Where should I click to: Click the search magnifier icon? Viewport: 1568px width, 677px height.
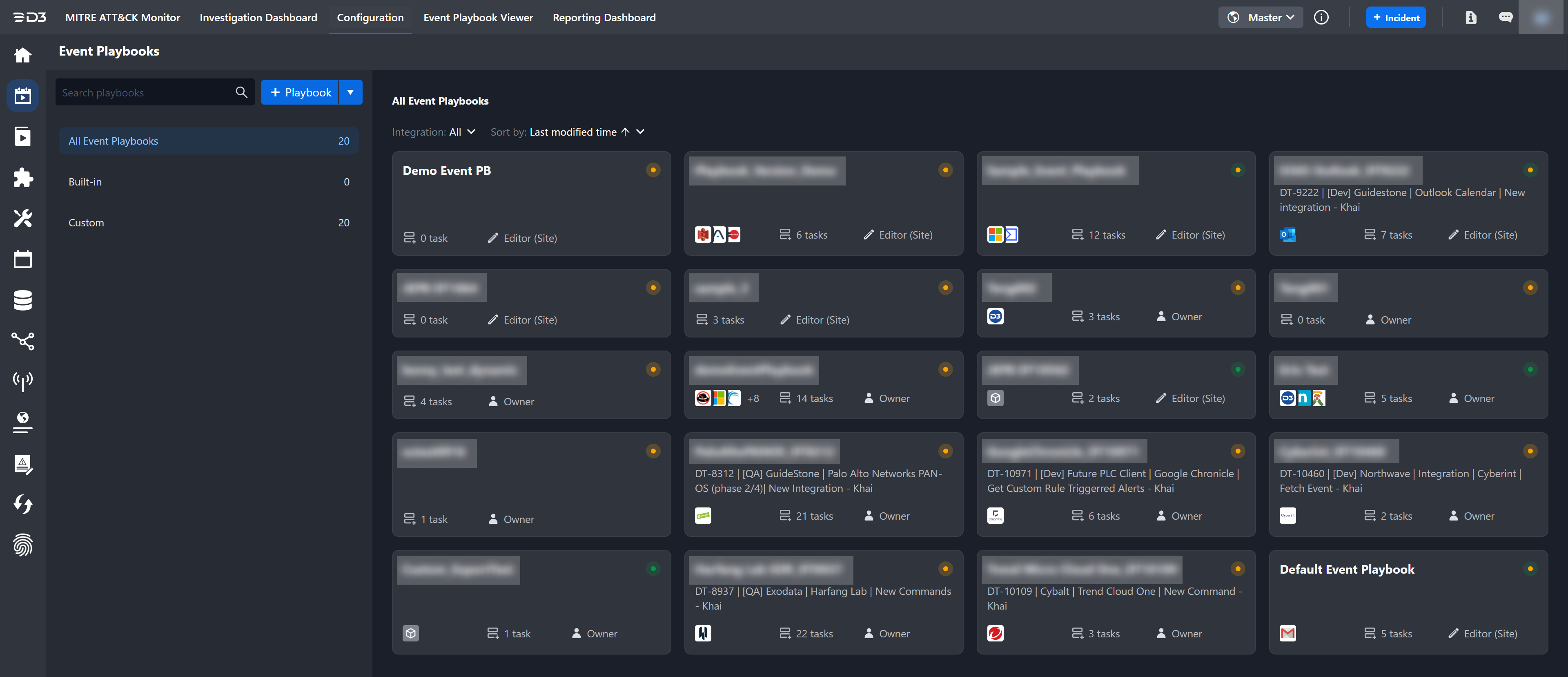click(241, 92)
